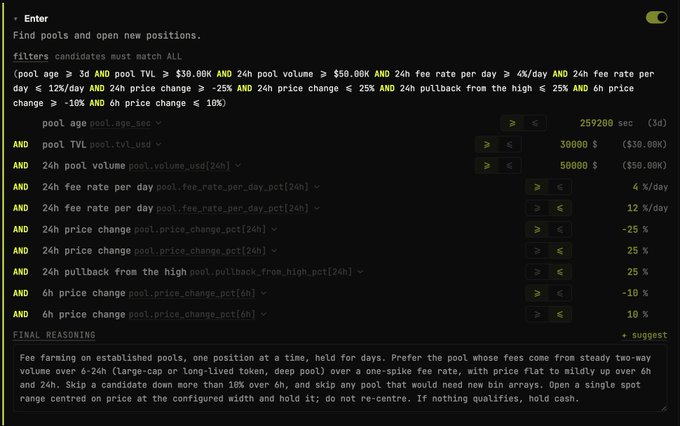680x426 pixels.
Task: Edit pool TVL value 30000
Action: click(574, 144)
